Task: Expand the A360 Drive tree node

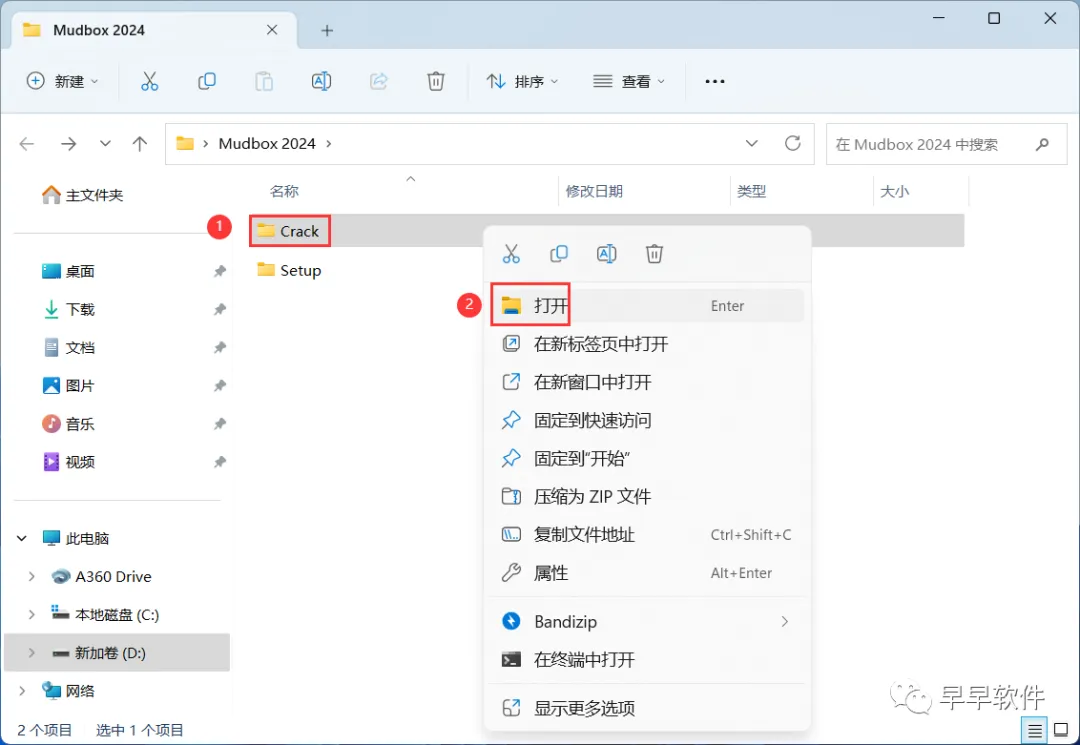Action: pyautogui.click(x=31, y=576)
